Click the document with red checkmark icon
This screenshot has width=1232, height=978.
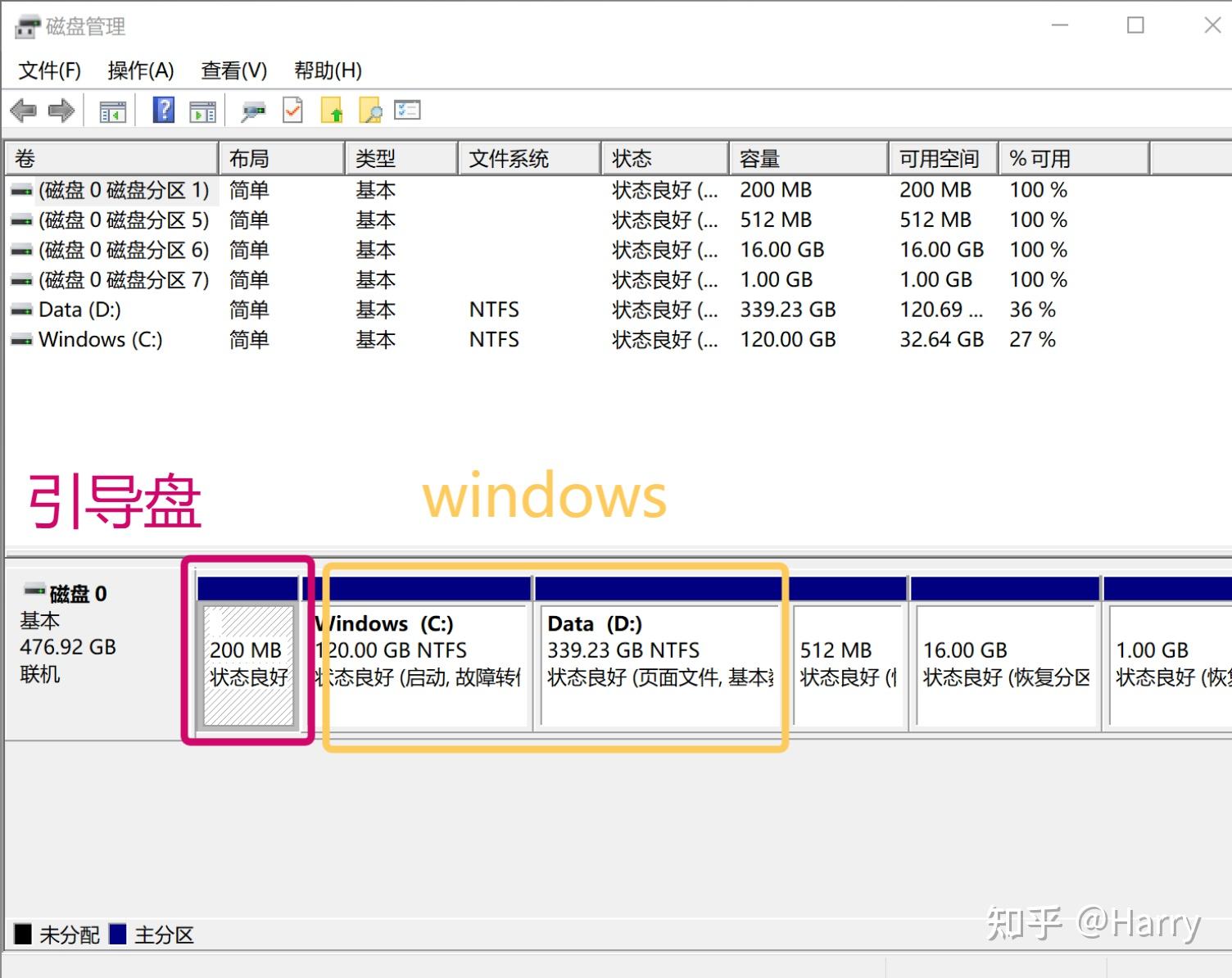[x=292, y=111]
